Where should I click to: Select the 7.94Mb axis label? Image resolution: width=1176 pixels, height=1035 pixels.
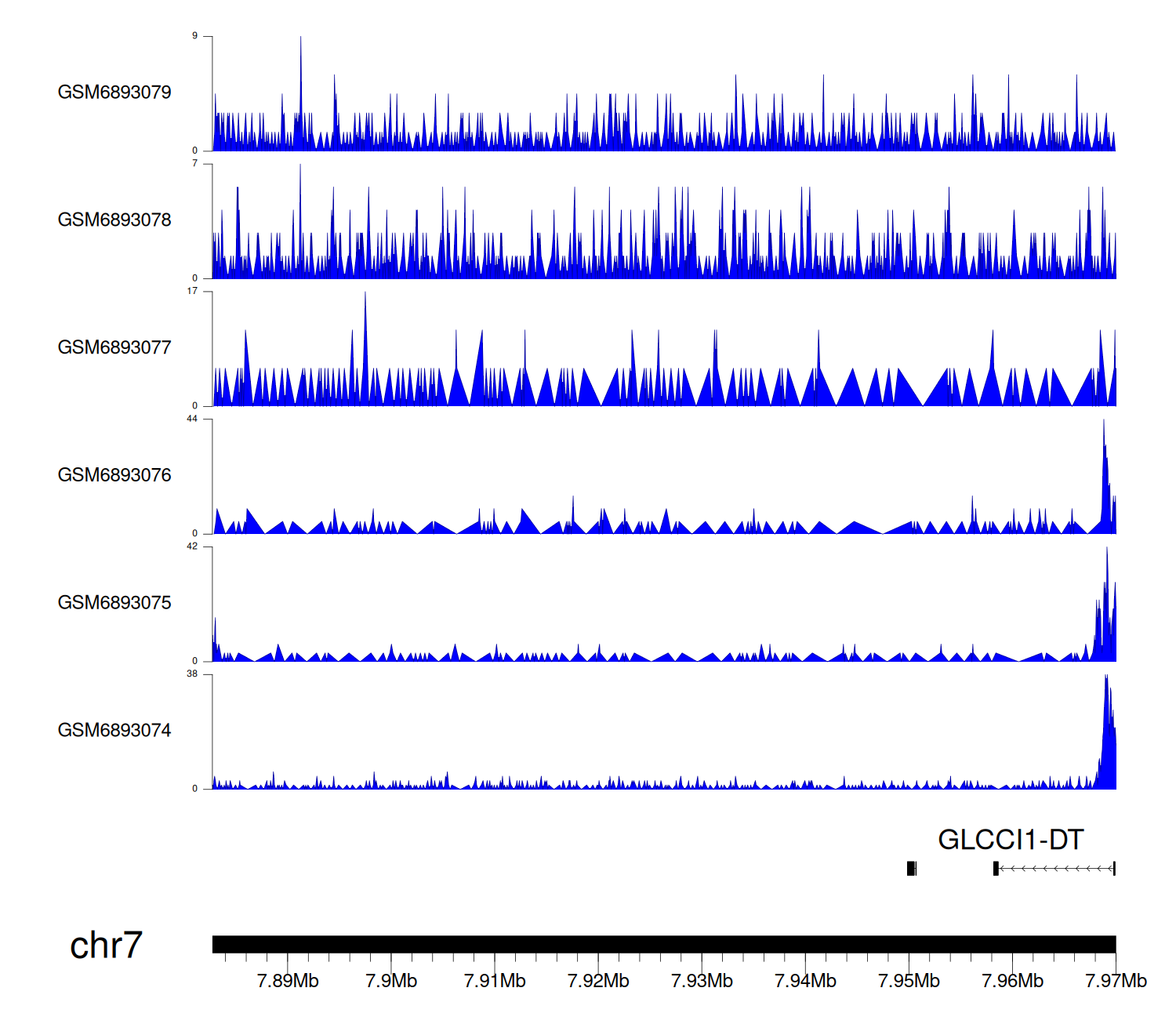click(805, 981)
